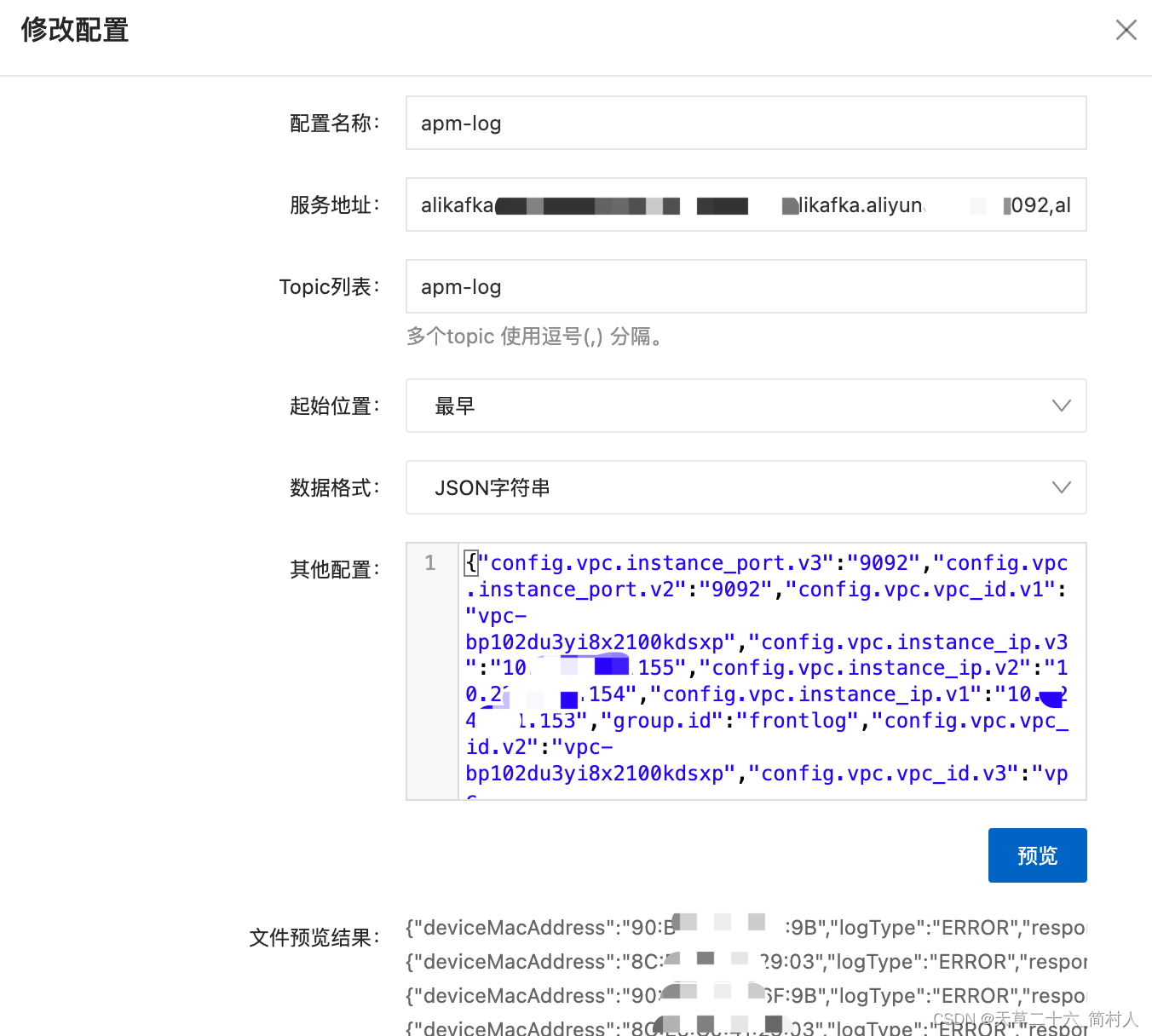Click the 数据格式 label
The width and height of the screenshot is (1152, 1036).
coord(335,488)
